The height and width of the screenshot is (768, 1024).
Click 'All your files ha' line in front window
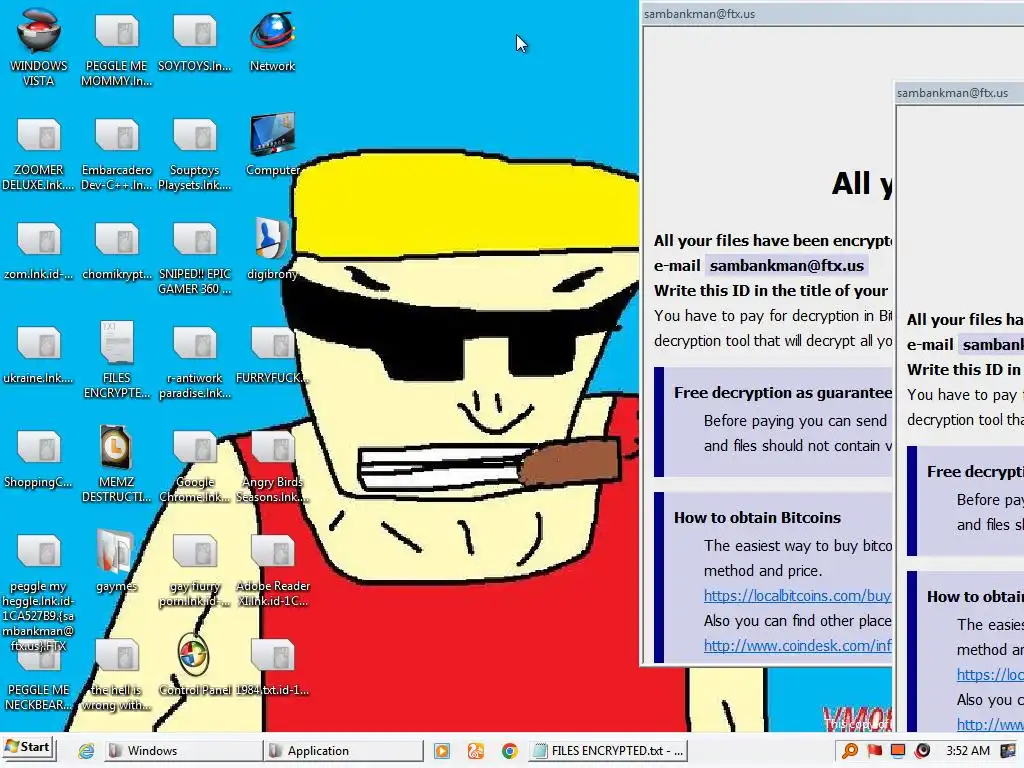pyautogui.click(x=965, y=319)
